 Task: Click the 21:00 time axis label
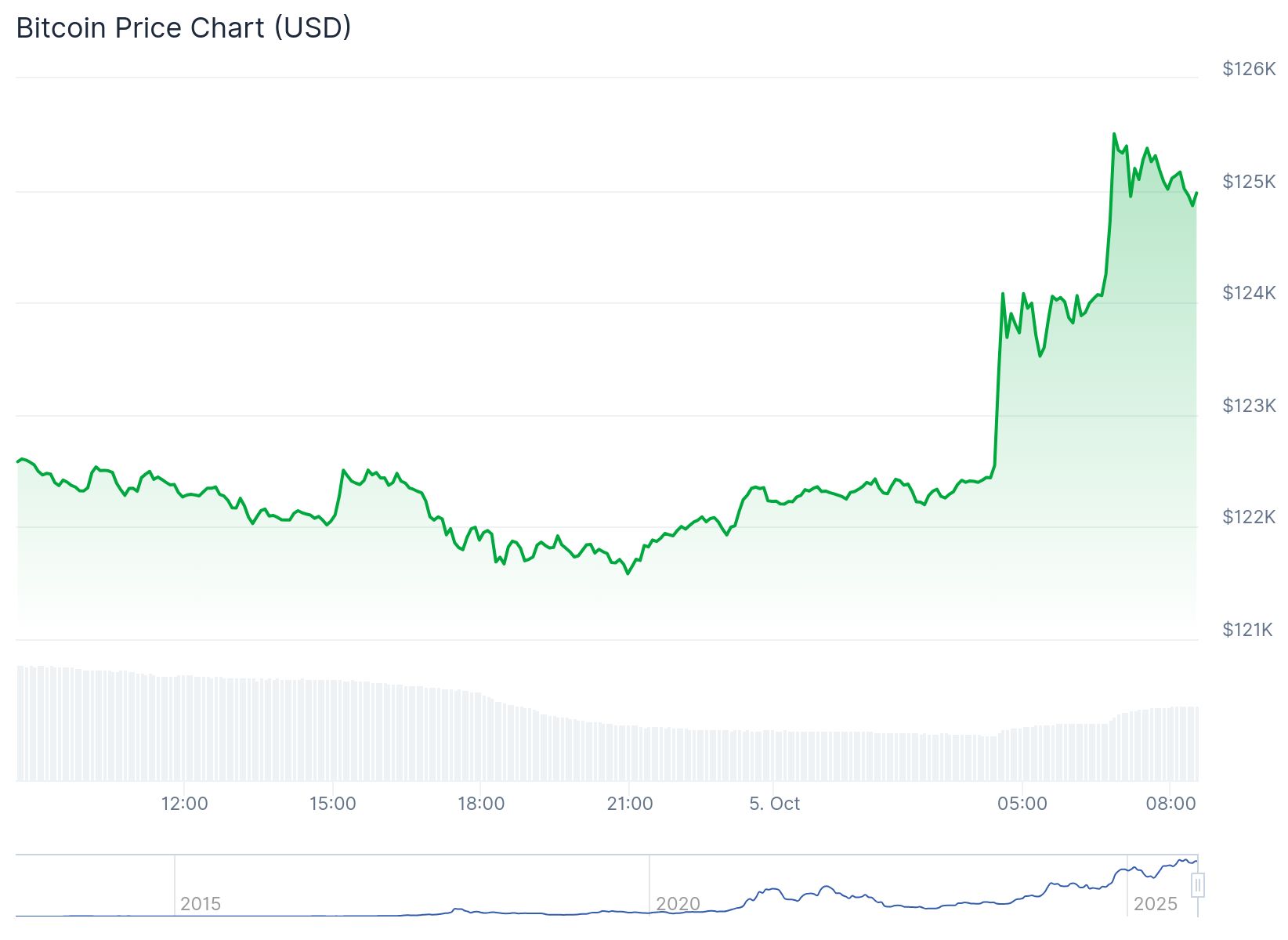coord(629,804)
